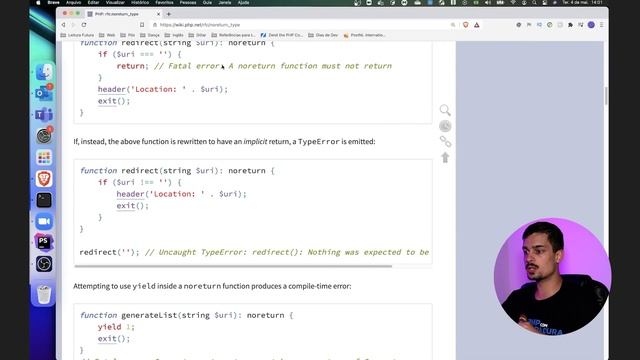Click exit link inside second redirect function
640x360 pixels.
tap(125, 206)
